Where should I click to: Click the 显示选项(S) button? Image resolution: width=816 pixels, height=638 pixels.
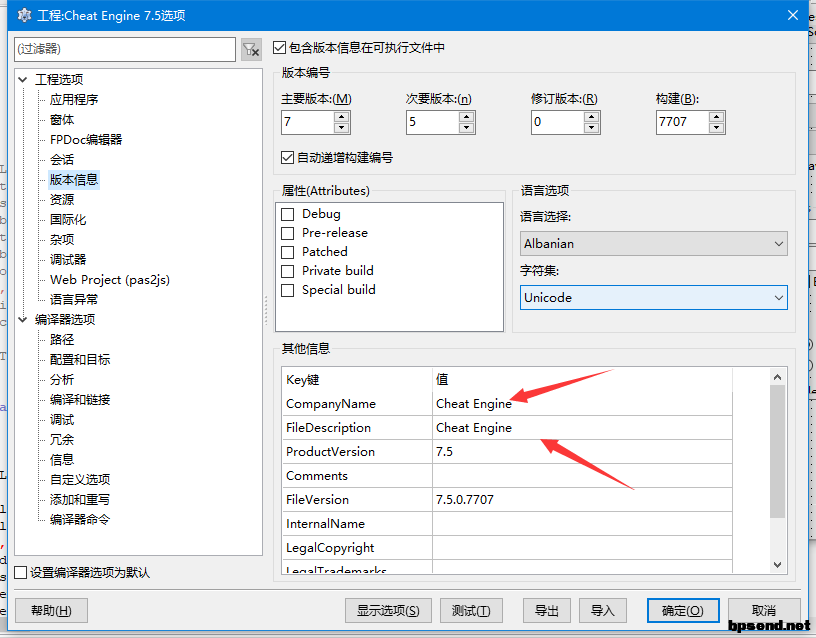[388, 610]
